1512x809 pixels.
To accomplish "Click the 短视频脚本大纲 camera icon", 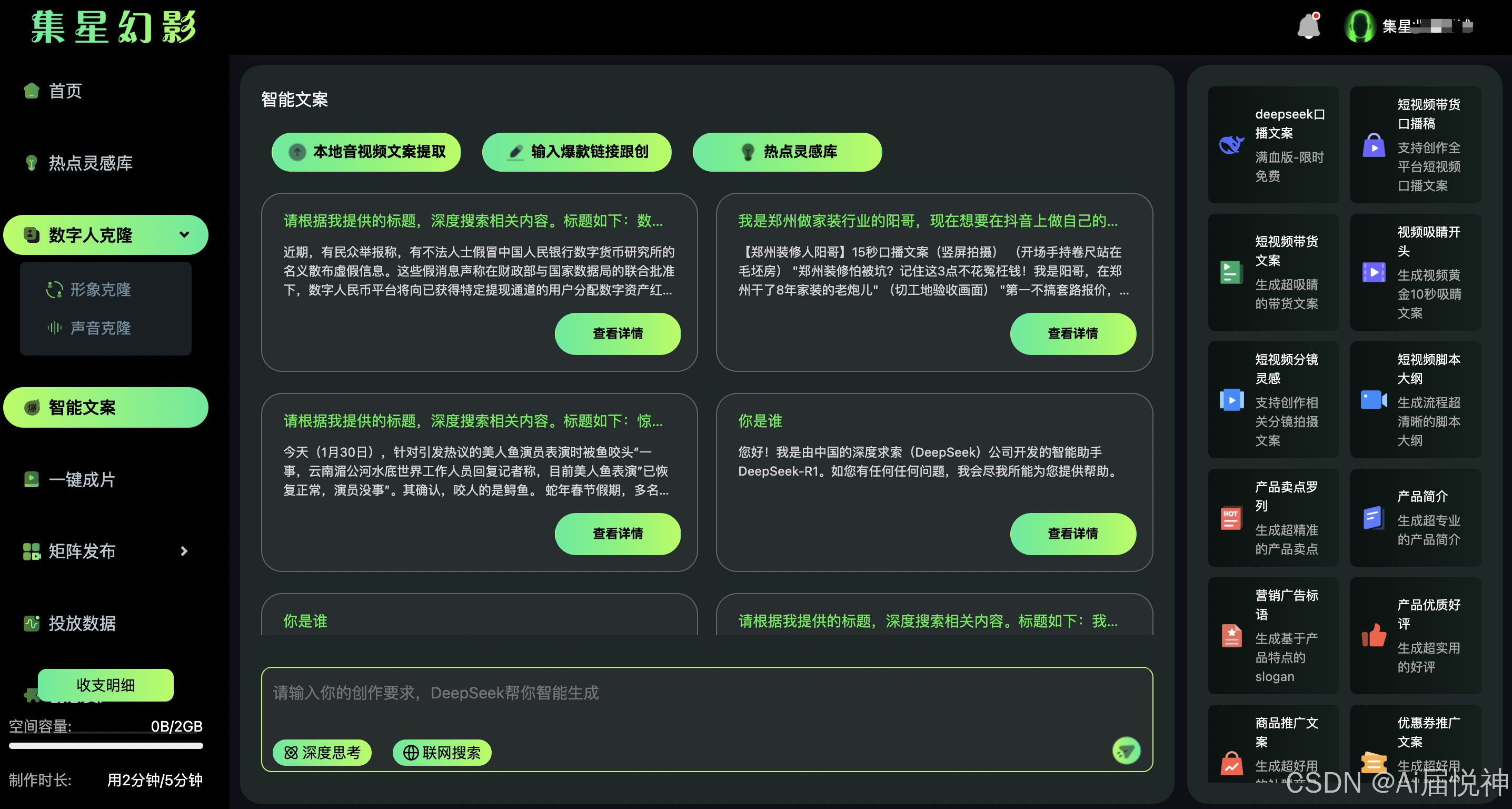I will tap(1374, 400).
